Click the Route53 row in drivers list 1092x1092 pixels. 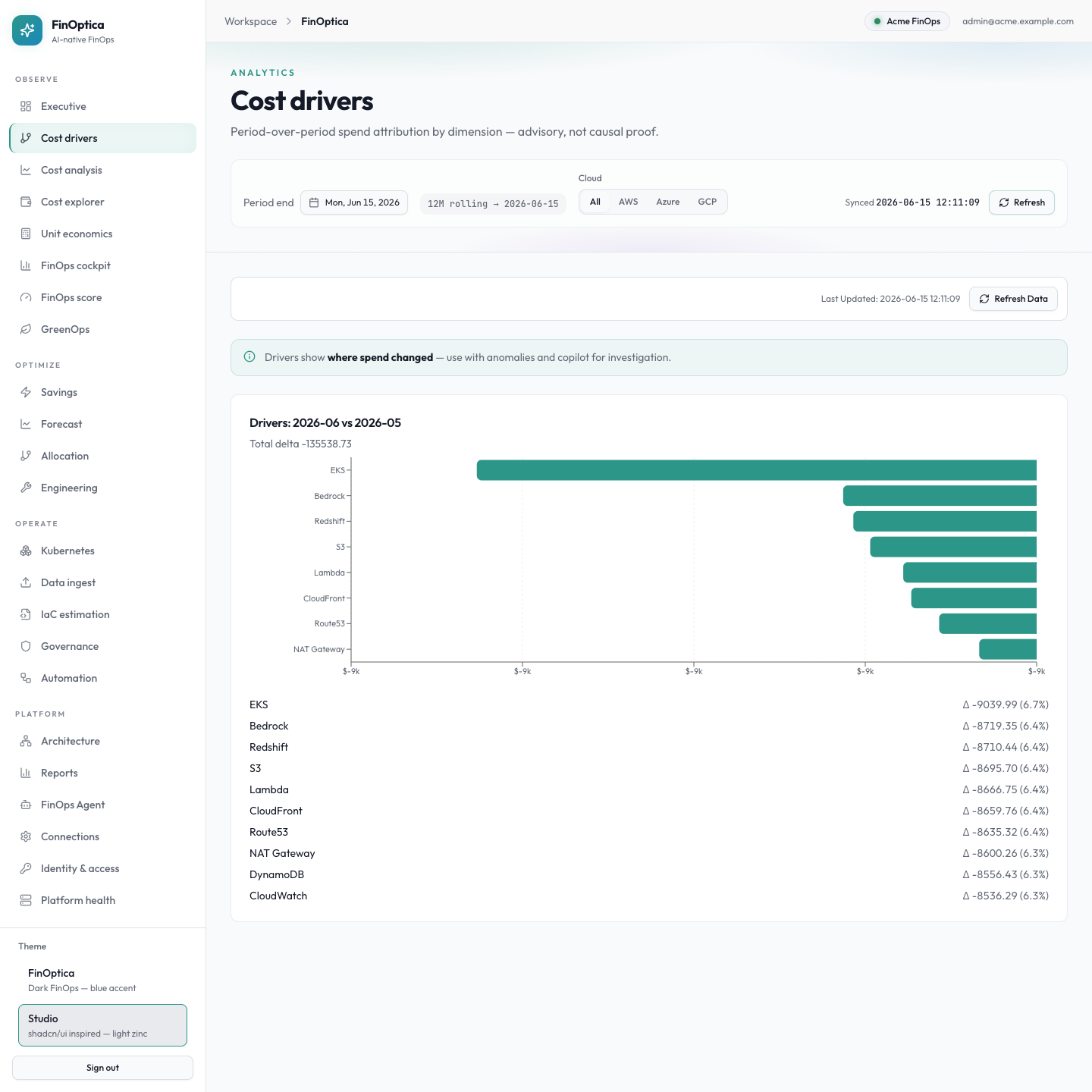(x=649, y=832)
